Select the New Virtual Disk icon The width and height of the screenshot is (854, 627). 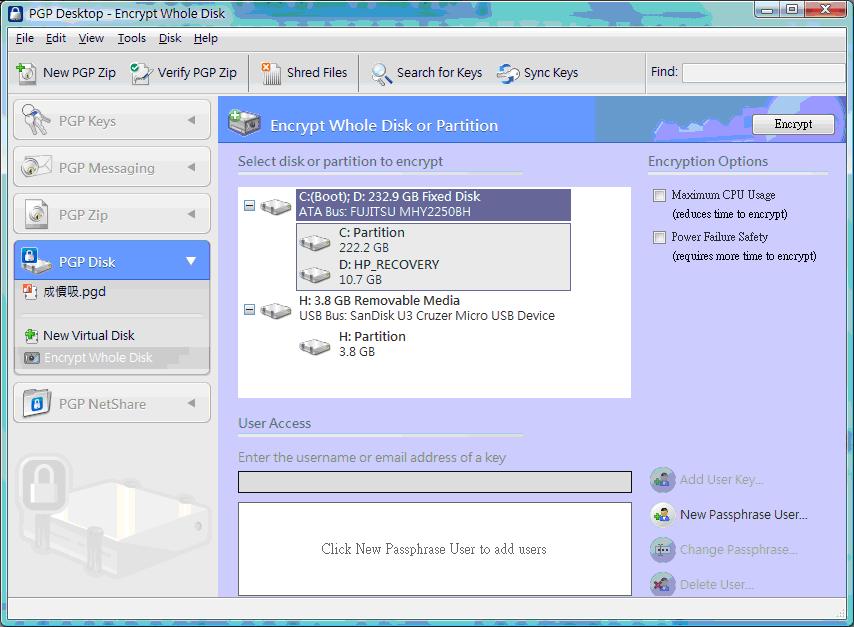point(31,336)
